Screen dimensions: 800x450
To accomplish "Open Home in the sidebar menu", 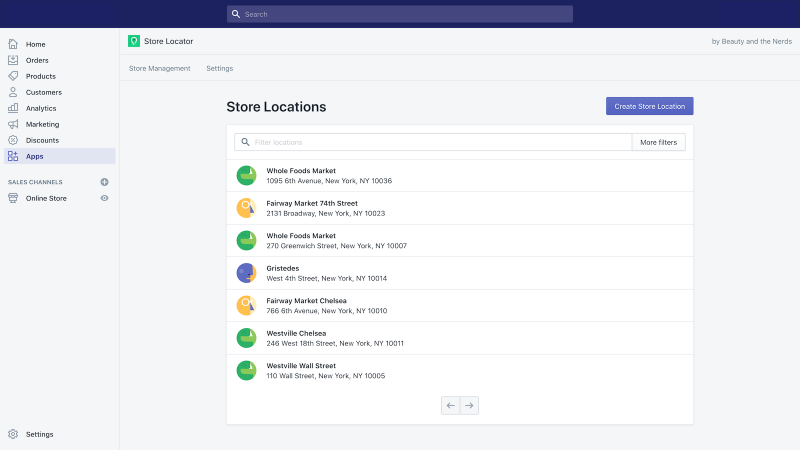I will point(60,44).
